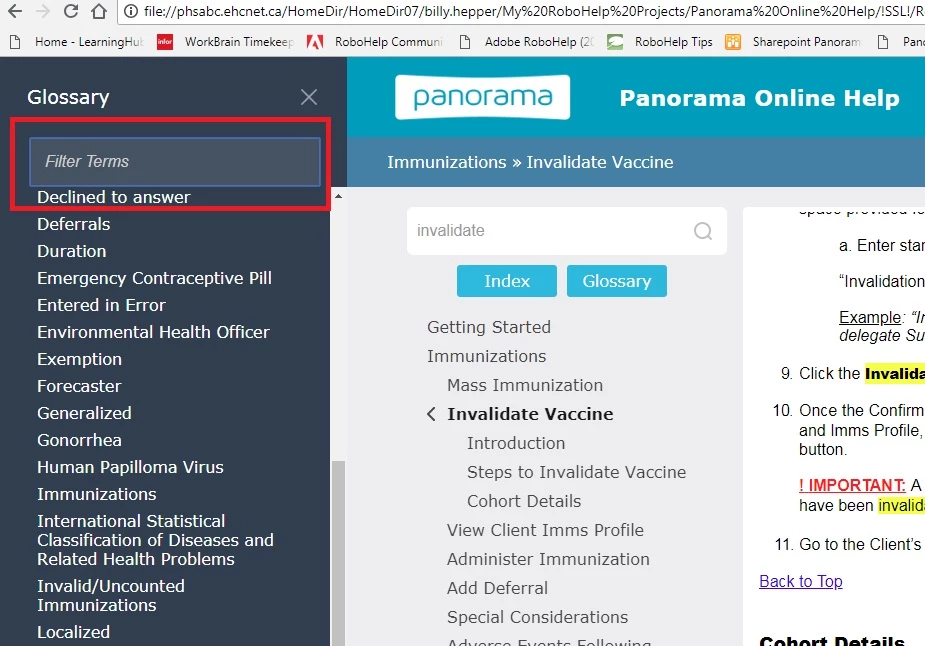Open View Client Imms Profile topic
This screenshot has width=925, height=646.
point(545,530)
